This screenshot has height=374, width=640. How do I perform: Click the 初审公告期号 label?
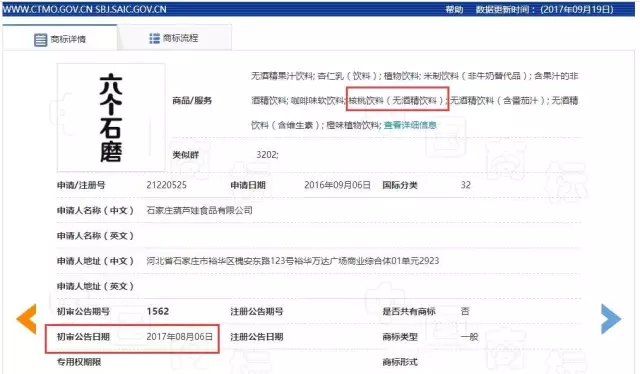[83, 312]
